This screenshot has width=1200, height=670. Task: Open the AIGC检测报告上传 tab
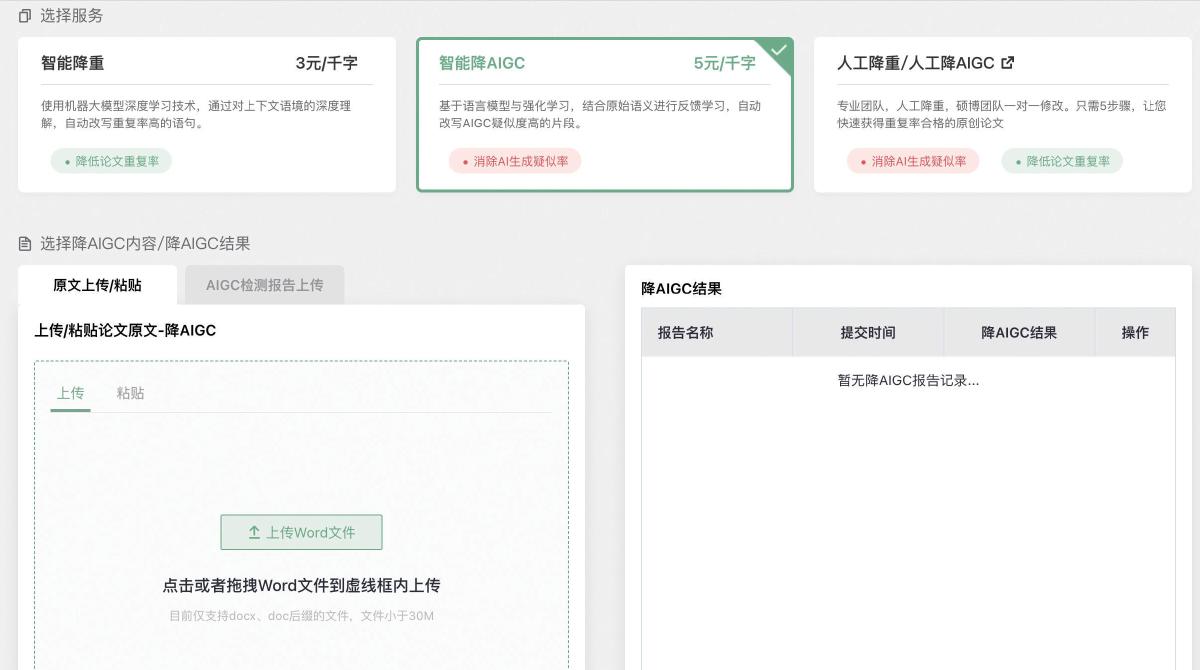tap(264, 285)
